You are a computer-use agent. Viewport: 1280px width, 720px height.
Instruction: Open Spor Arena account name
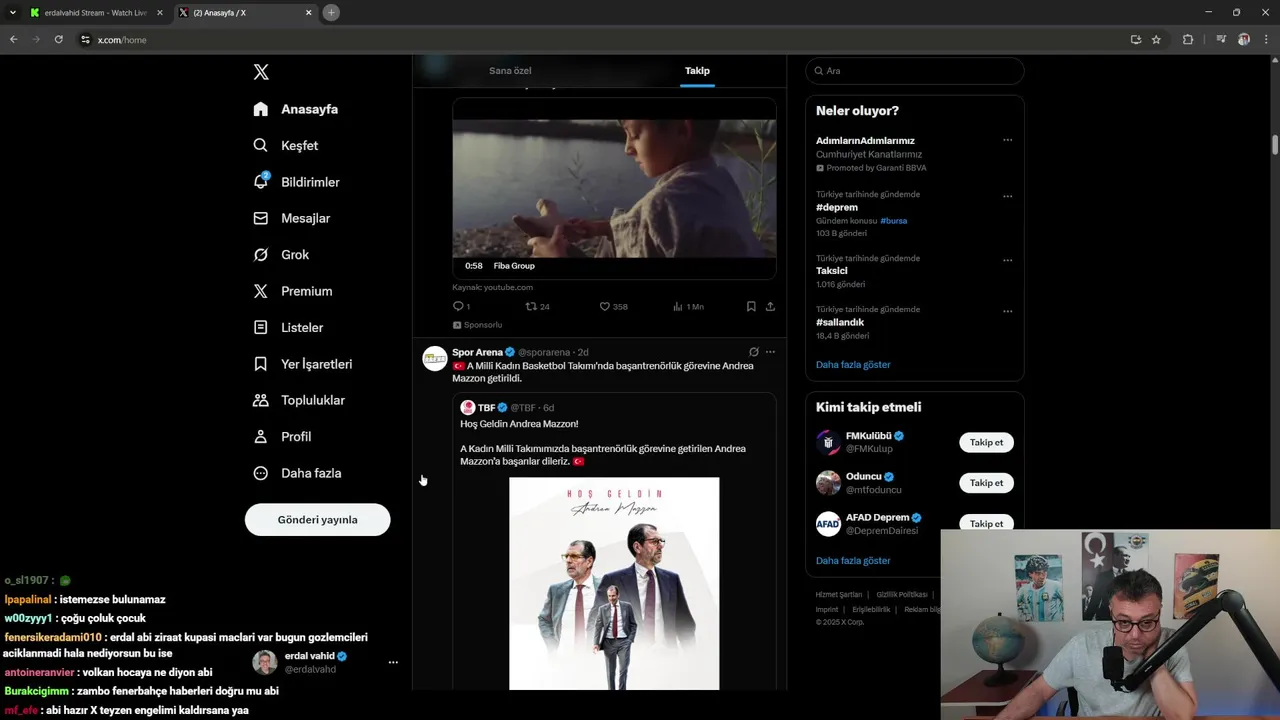(477, 352)
